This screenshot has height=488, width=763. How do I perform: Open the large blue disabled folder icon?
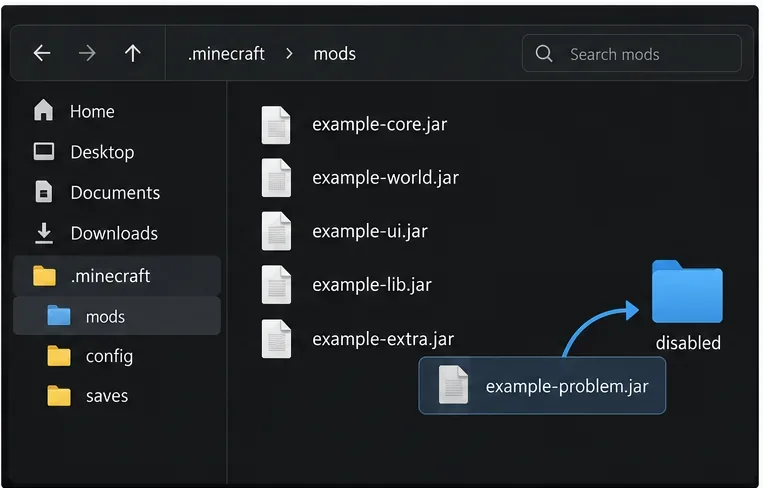pyautogui.click(x=687, y=291)
